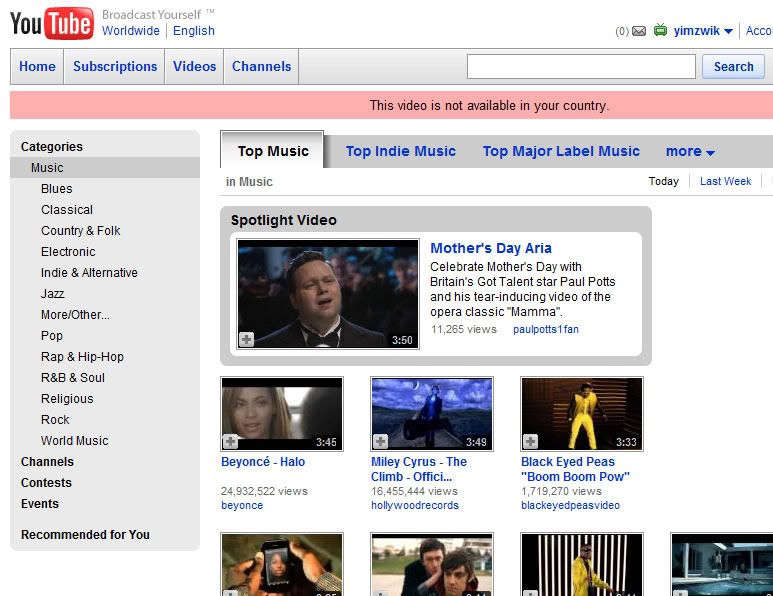Switch to the Top Indie Music tab
773x596 pixels.
pos(401,151)
